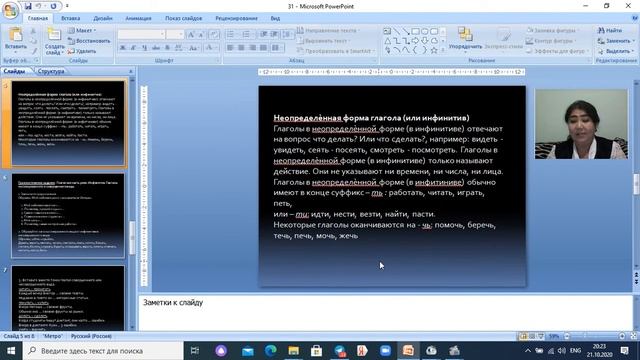640x360 pixels.
Task: Click the Windows search box on taskbar
Action: pyautogui.click(x=103, y=351)
